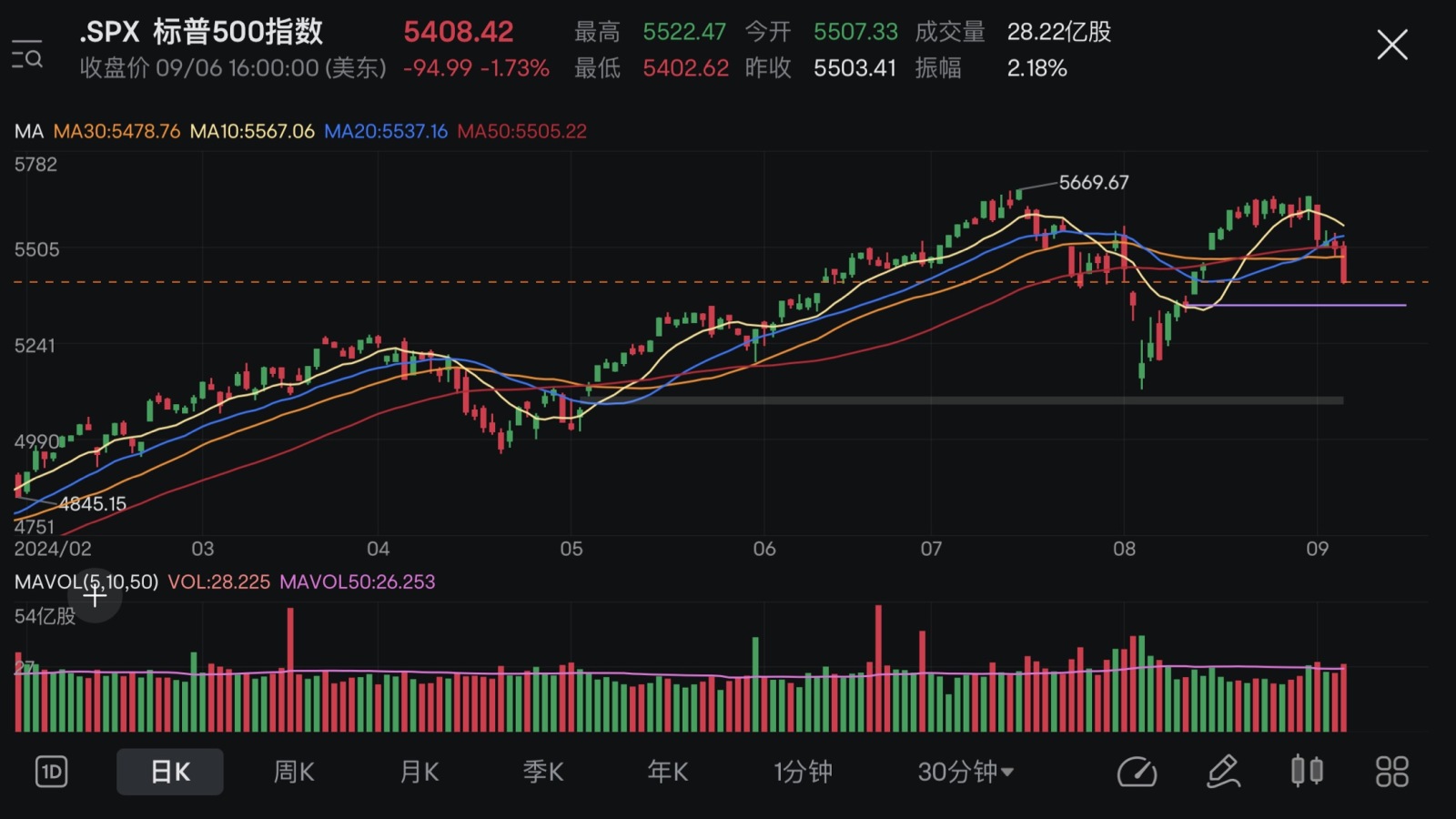Viewport: 1456px width, 819px height.
Task: Open MAVOL(5,10,50) volume indicator settings
Action: [x=86, y=581]
